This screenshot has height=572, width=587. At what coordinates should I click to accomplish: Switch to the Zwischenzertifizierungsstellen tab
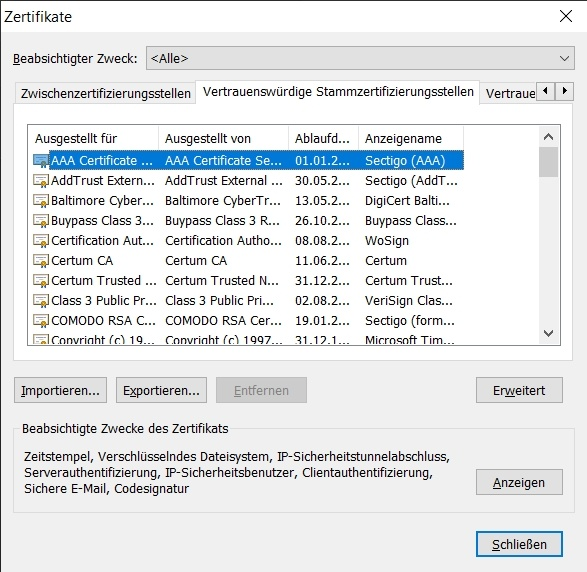click(x=106, y=93)
